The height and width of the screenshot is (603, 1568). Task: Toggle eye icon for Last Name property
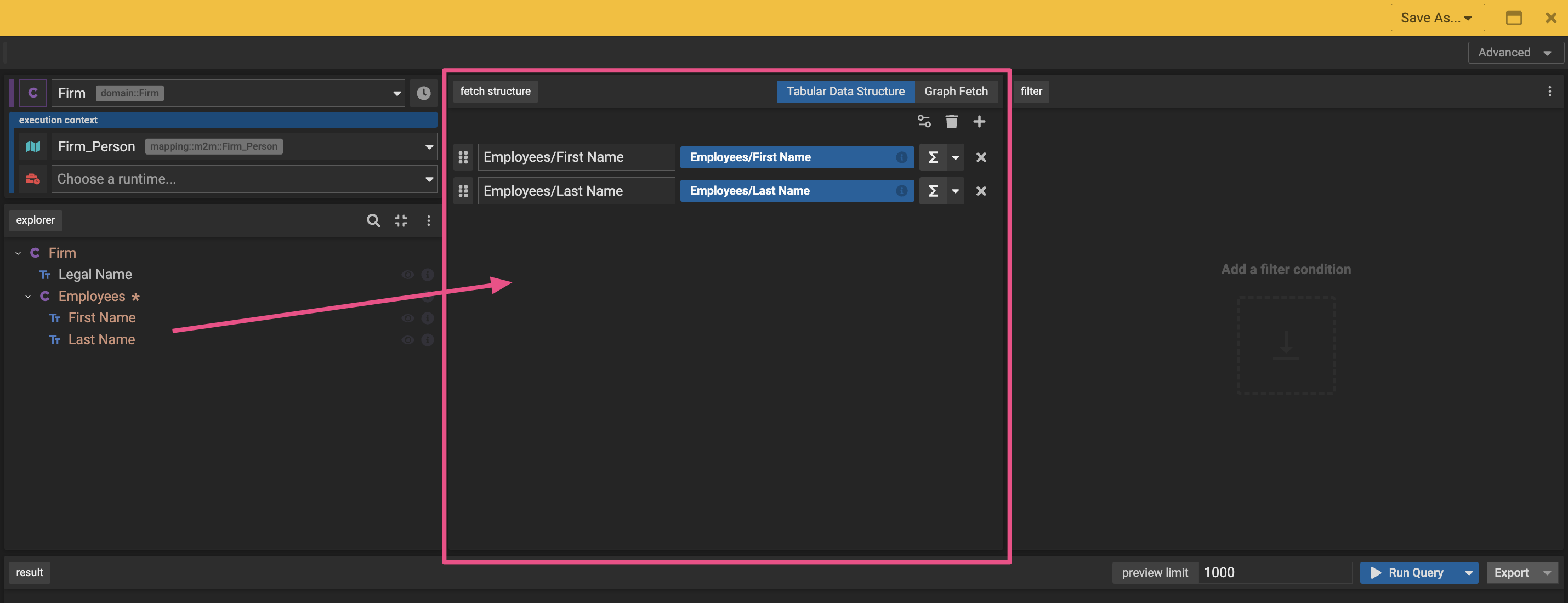tap(407, 339)
